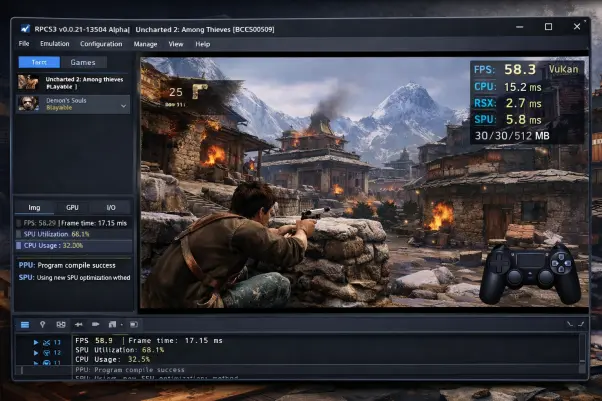Click the SPU: 5.8 ms overlay reading
Viewport: 602px width, 401px height.
508,119
